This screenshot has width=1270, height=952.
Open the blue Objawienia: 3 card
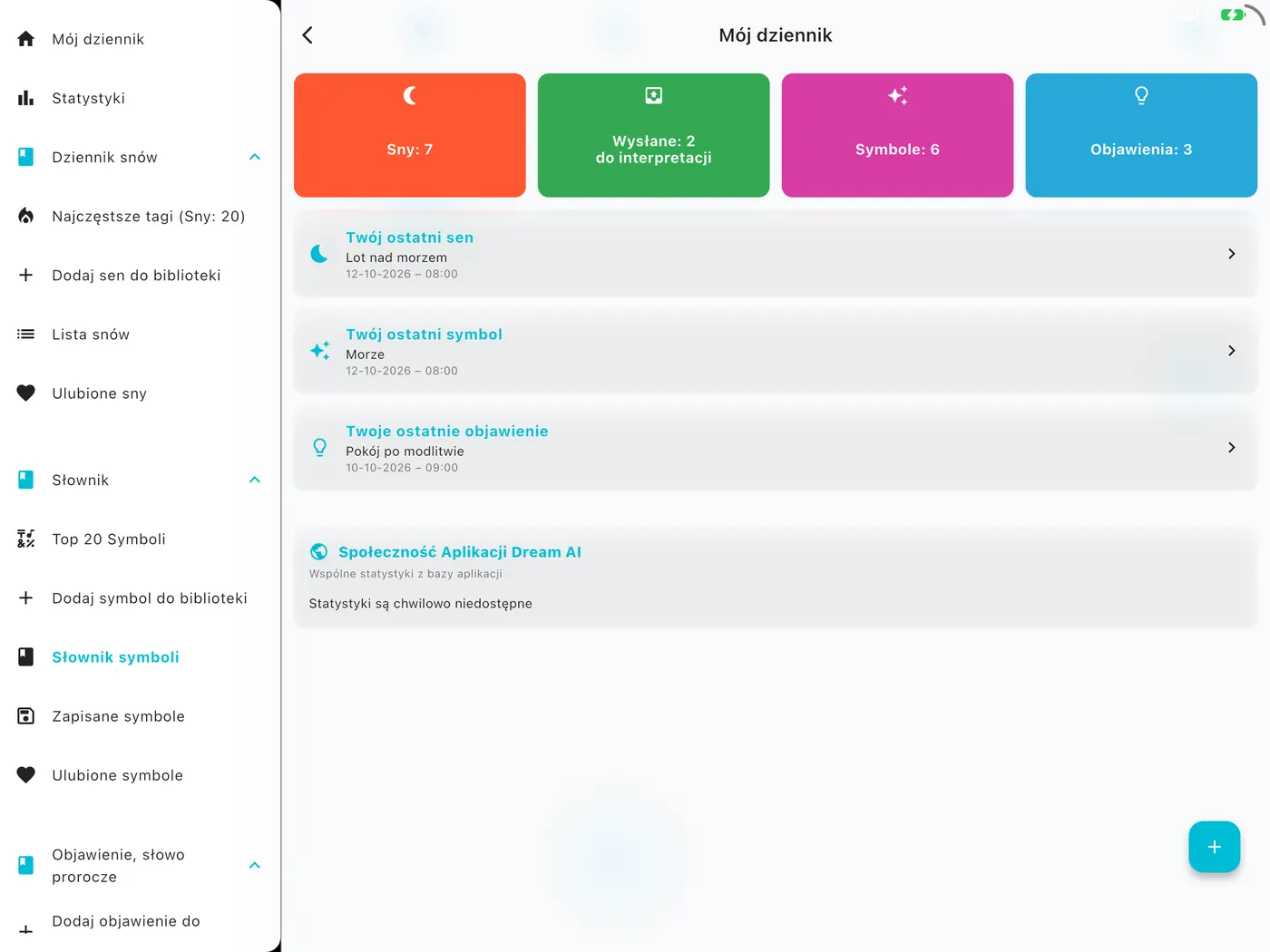pyautogui.click(x=1141, y=135)
